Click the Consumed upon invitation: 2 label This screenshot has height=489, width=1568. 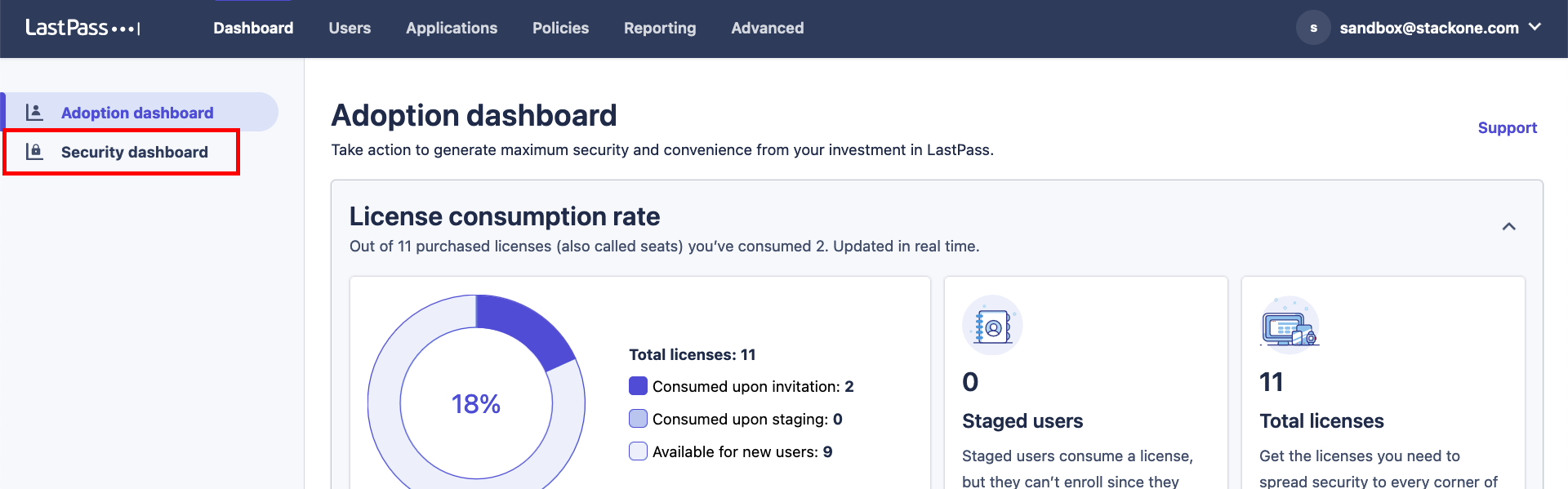753,386
